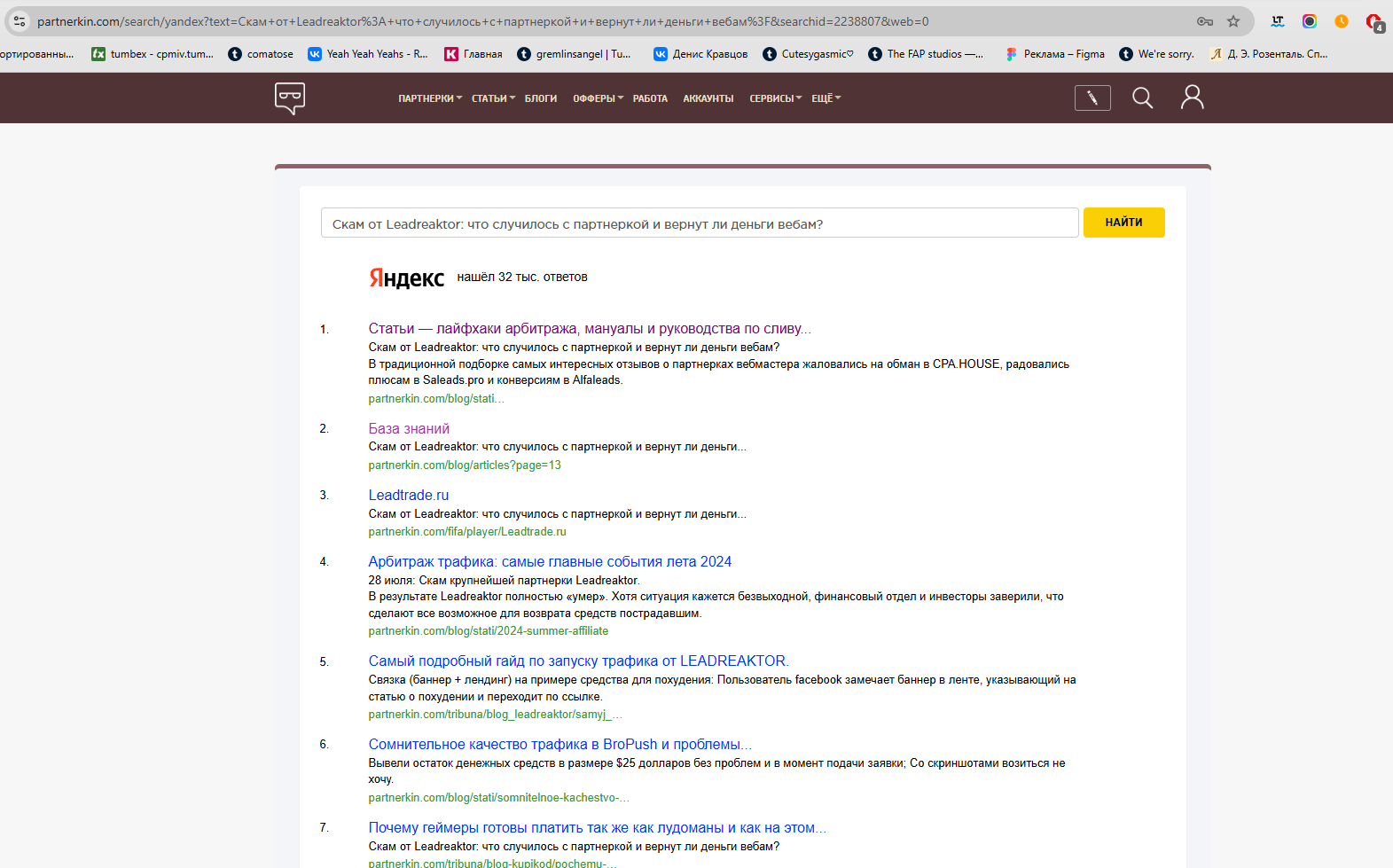Go to the БЛОГИ menu item

click(541, 98)
